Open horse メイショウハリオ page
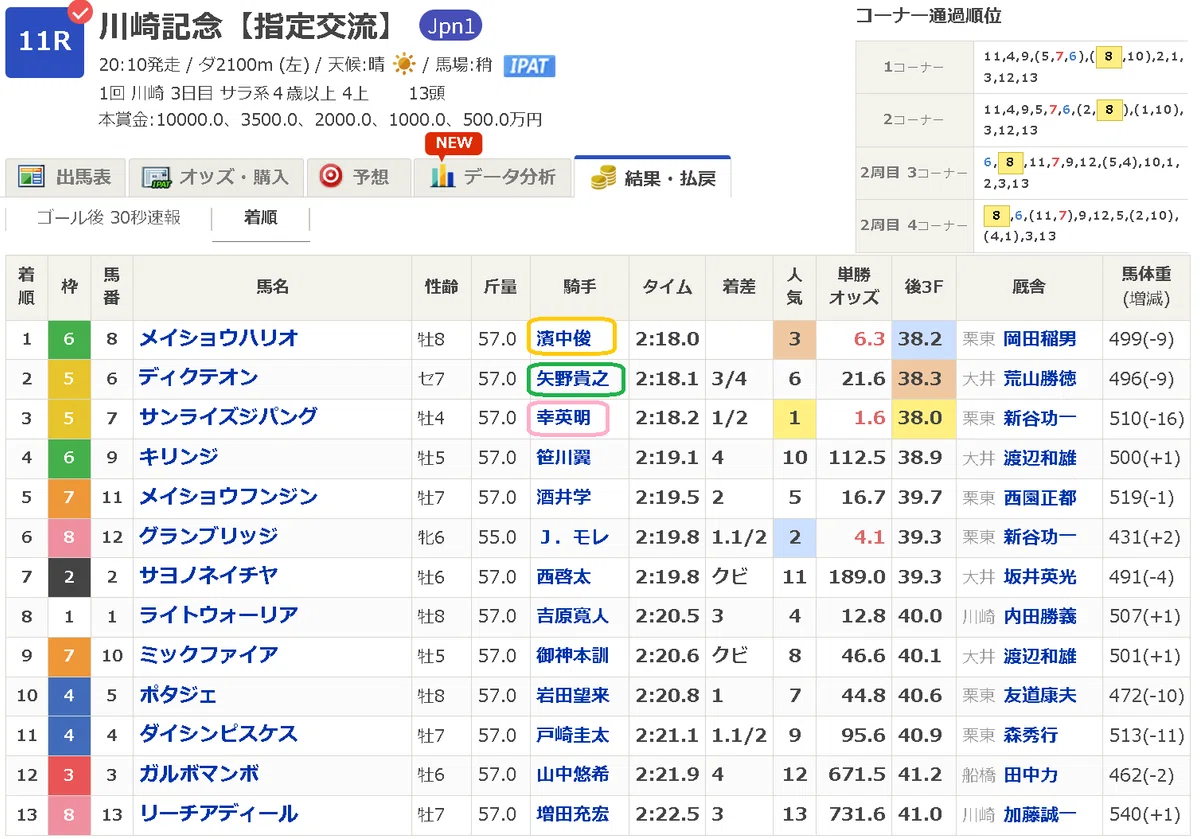The width and height of the screenshot is (1200, 839). pos(219,338)
